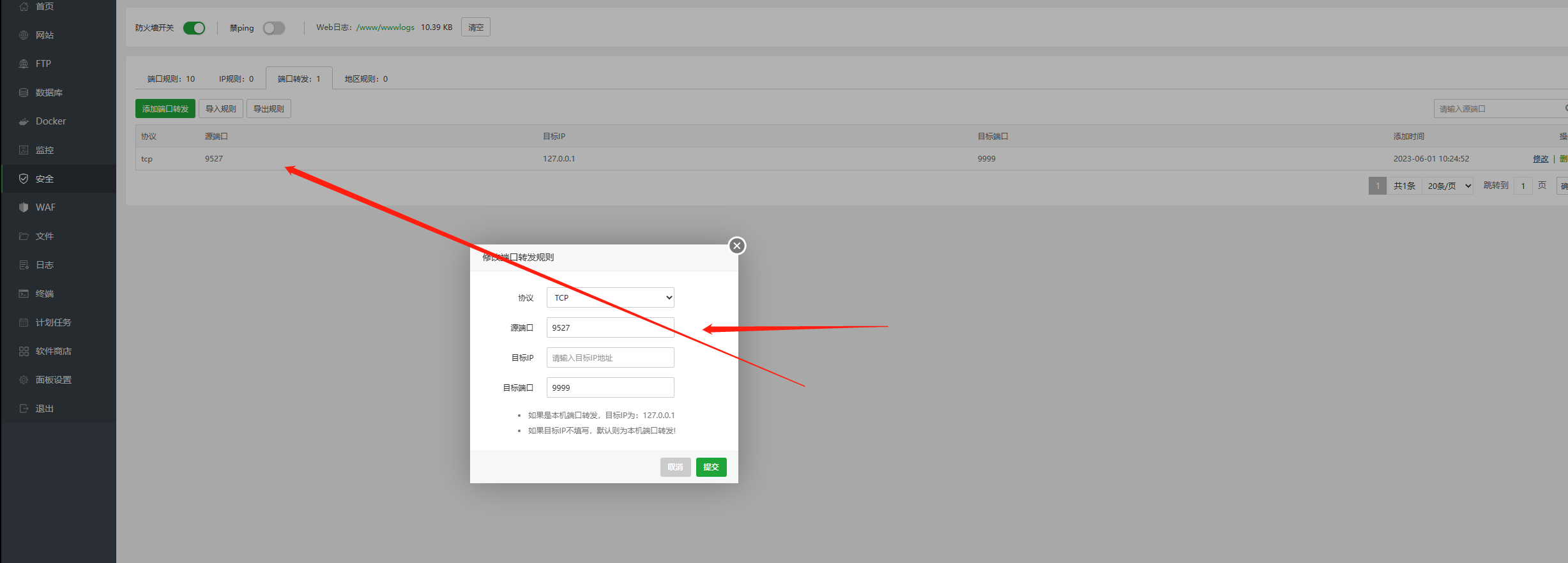Click the monitoring icon in the sidebar
This screenshot has height=563, width=1568.
(x=24, y=150)
